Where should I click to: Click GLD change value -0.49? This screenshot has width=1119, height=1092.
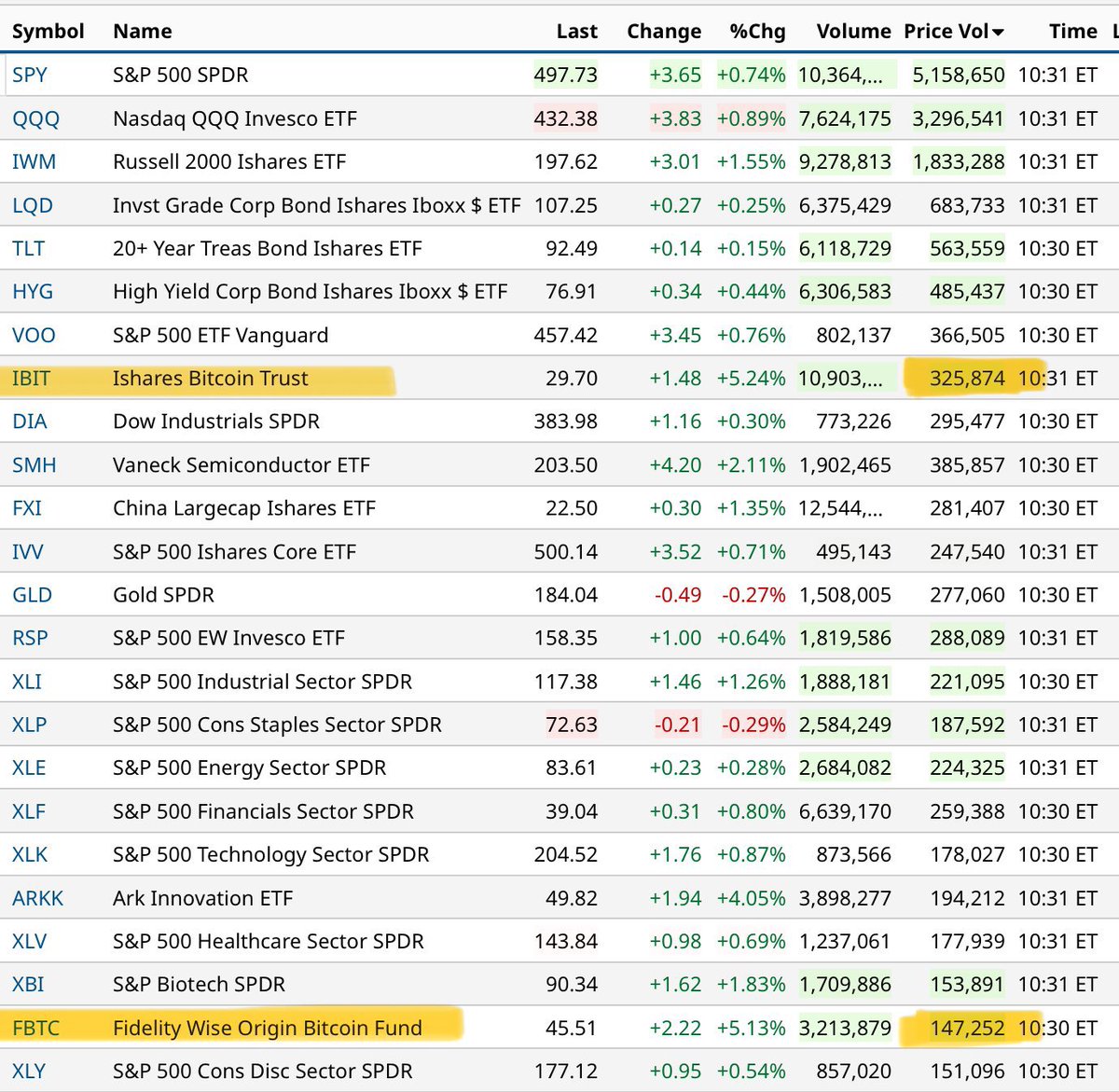point(678,595)
